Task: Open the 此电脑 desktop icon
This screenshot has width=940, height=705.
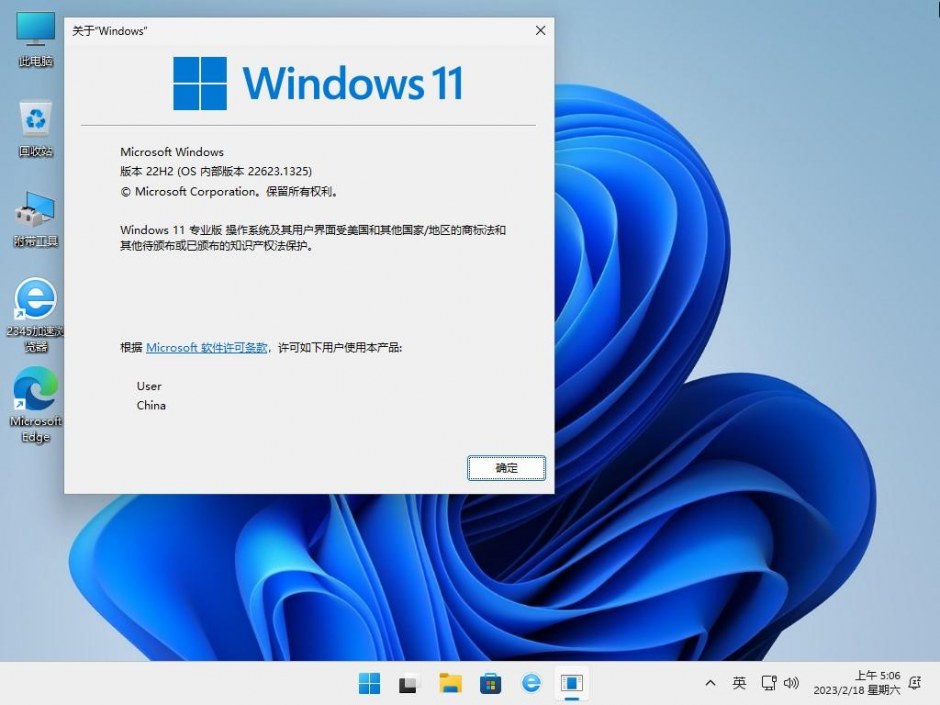Action: click(35, 38)
